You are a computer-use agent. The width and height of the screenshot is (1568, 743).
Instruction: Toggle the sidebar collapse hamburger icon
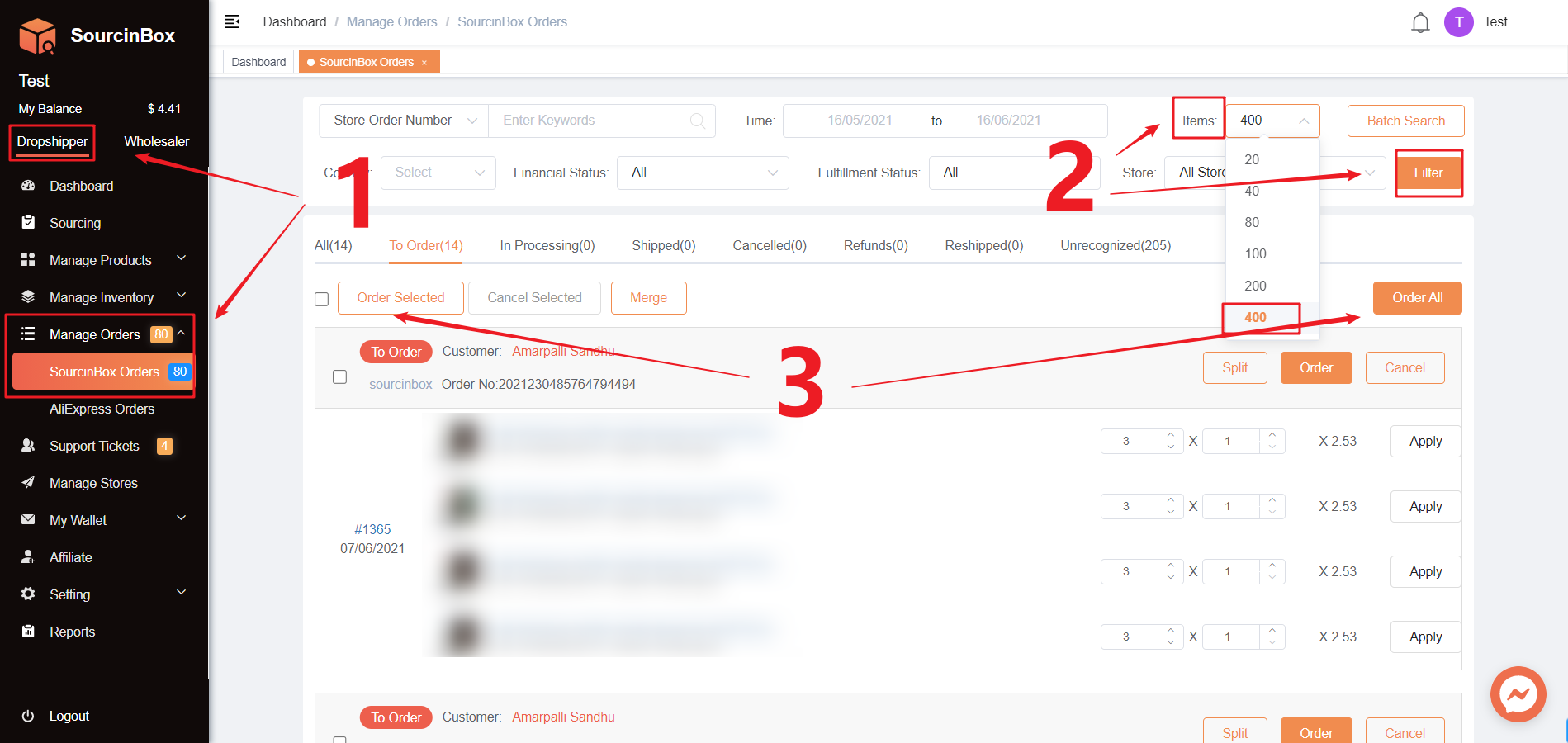pos(232,21)
